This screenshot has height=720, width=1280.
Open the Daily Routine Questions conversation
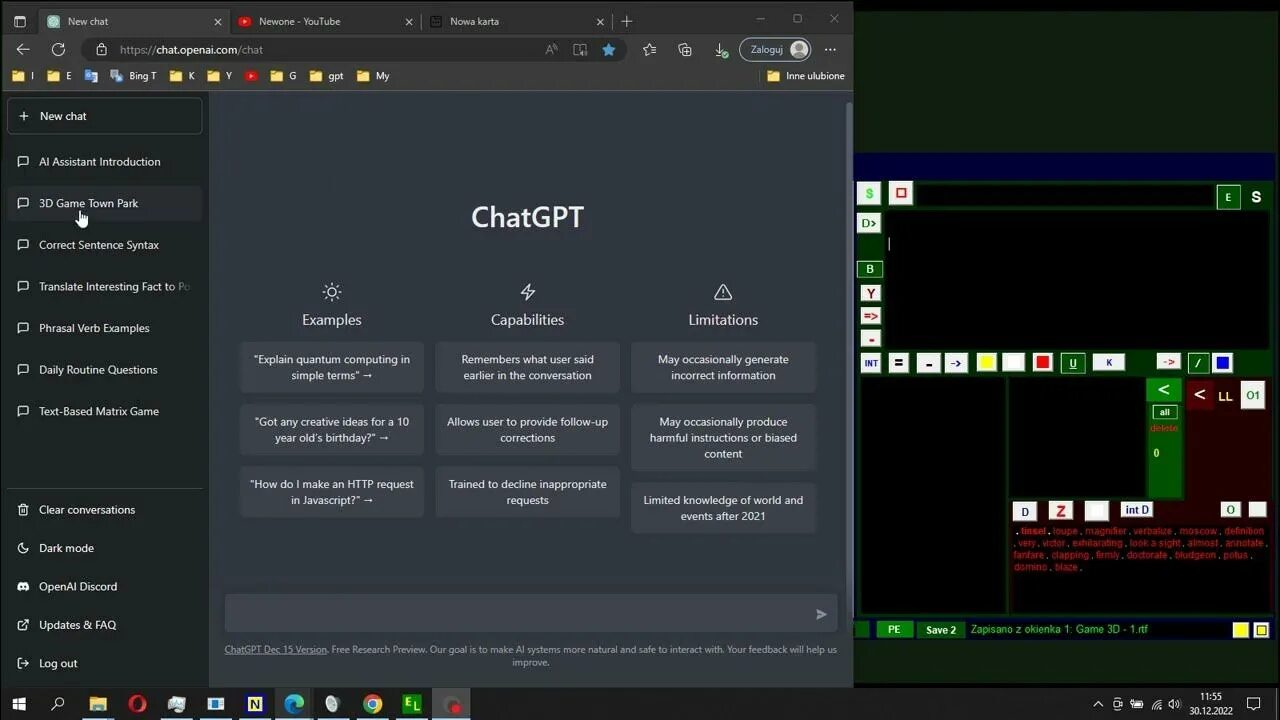(104, 370)
